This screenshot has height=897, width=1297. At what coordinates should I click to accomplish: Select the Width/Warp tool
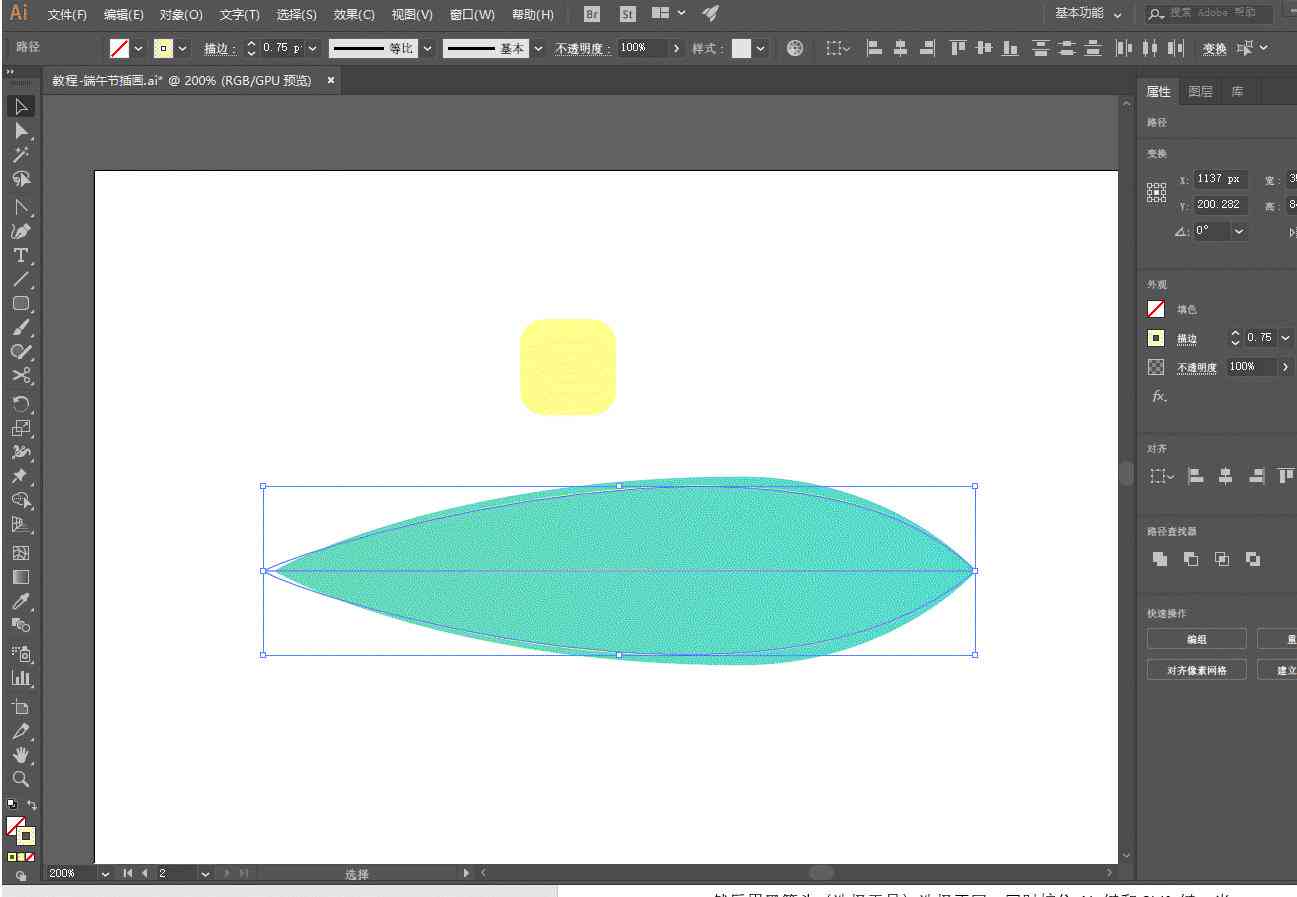pos(20,452)
